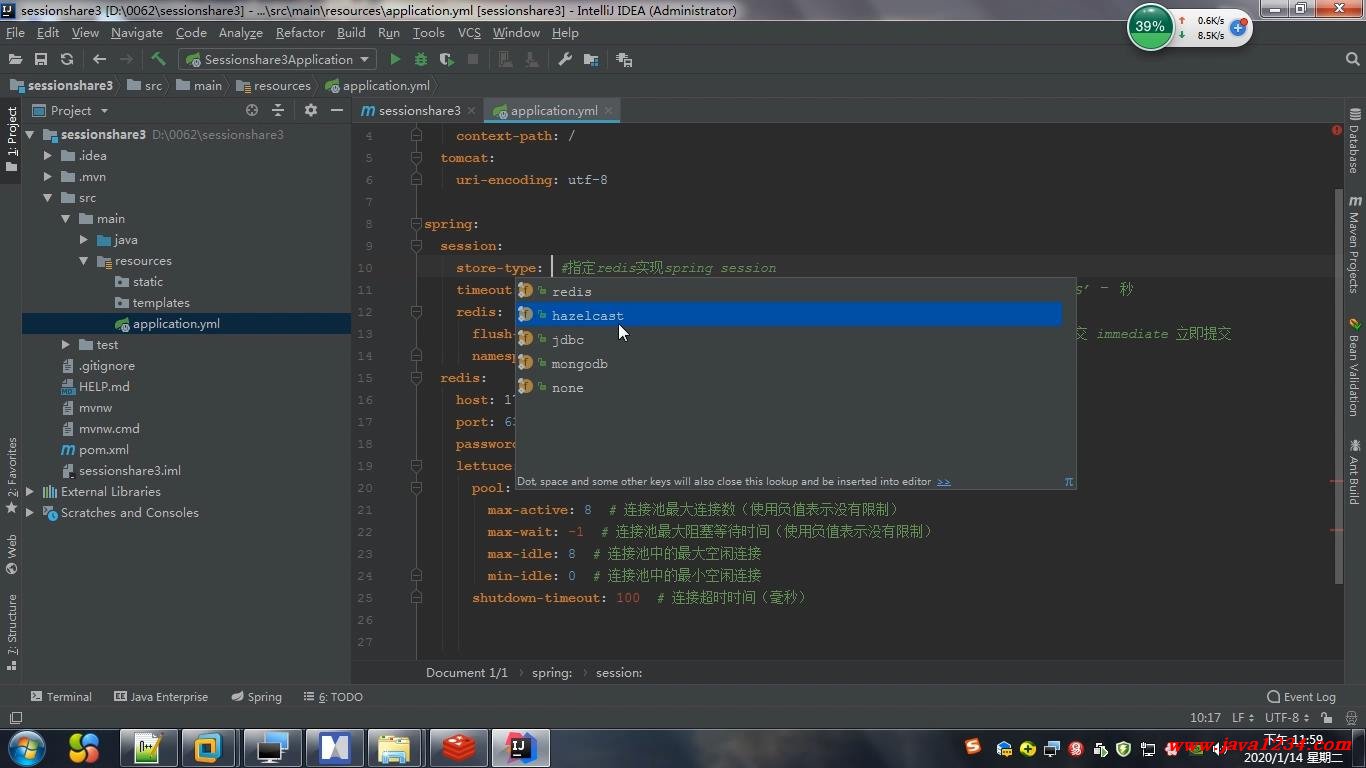Expand the java folder
This screenshot has height=768, width=1366.
(x=84, y=240)
